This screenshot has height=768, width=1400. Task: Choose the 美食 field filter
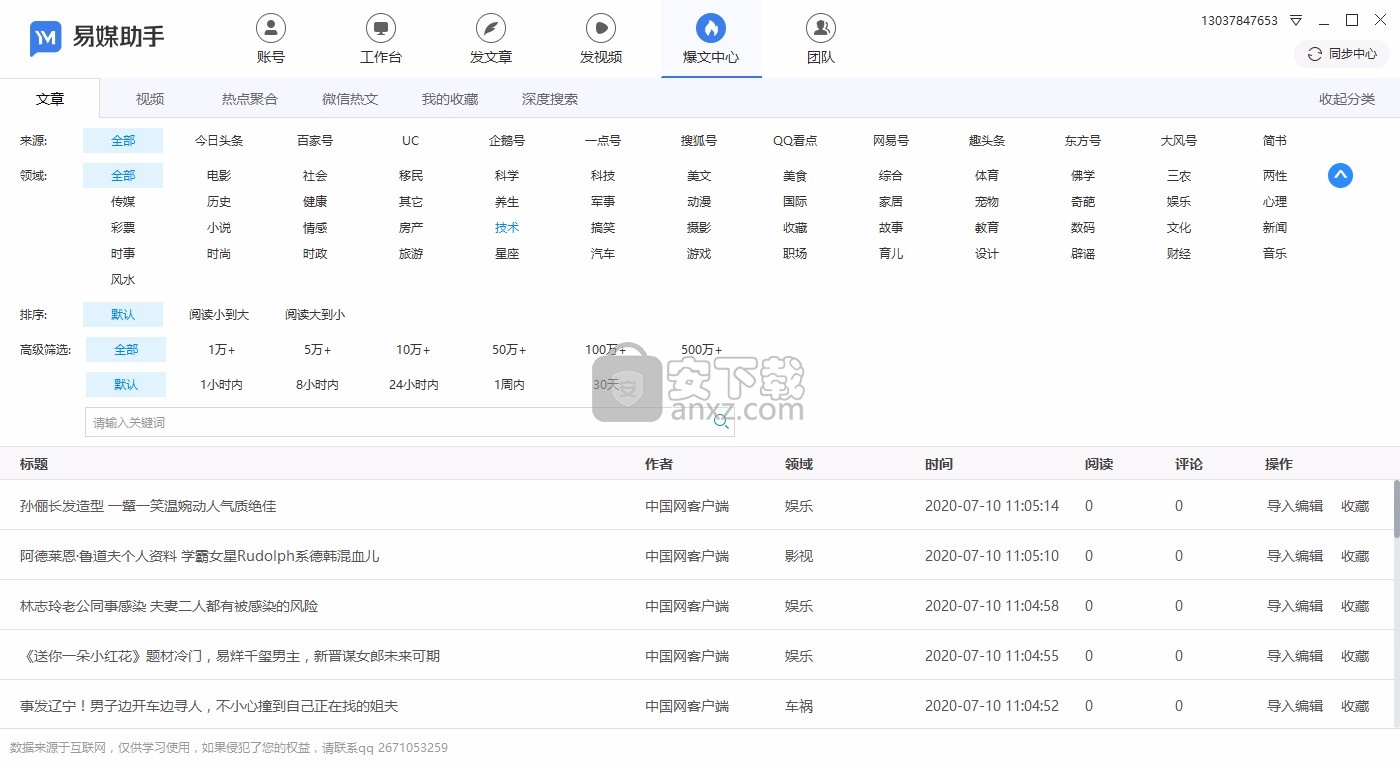tap(795, 176)
